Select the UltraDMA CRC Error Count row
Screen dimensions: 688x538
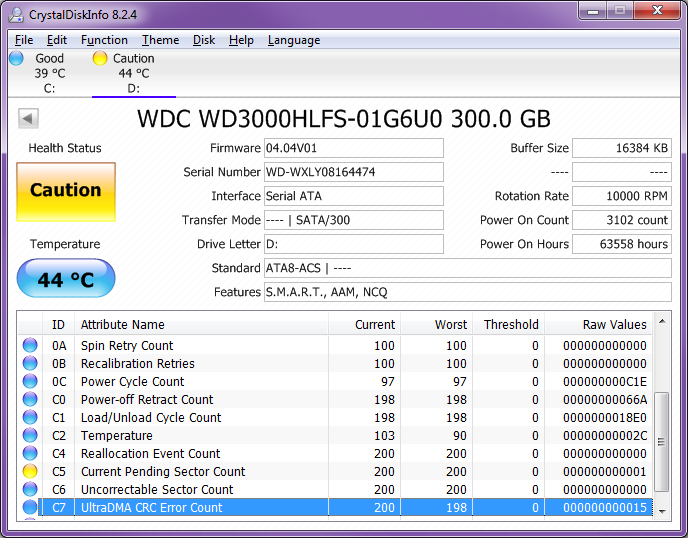[x=335, y=507]
